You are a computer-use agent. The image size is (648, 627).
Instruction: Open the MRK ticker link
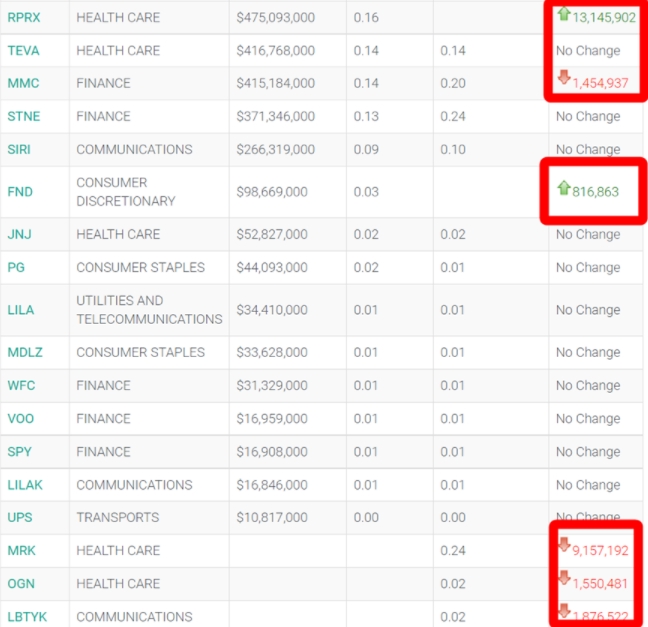tap(21, 551)
